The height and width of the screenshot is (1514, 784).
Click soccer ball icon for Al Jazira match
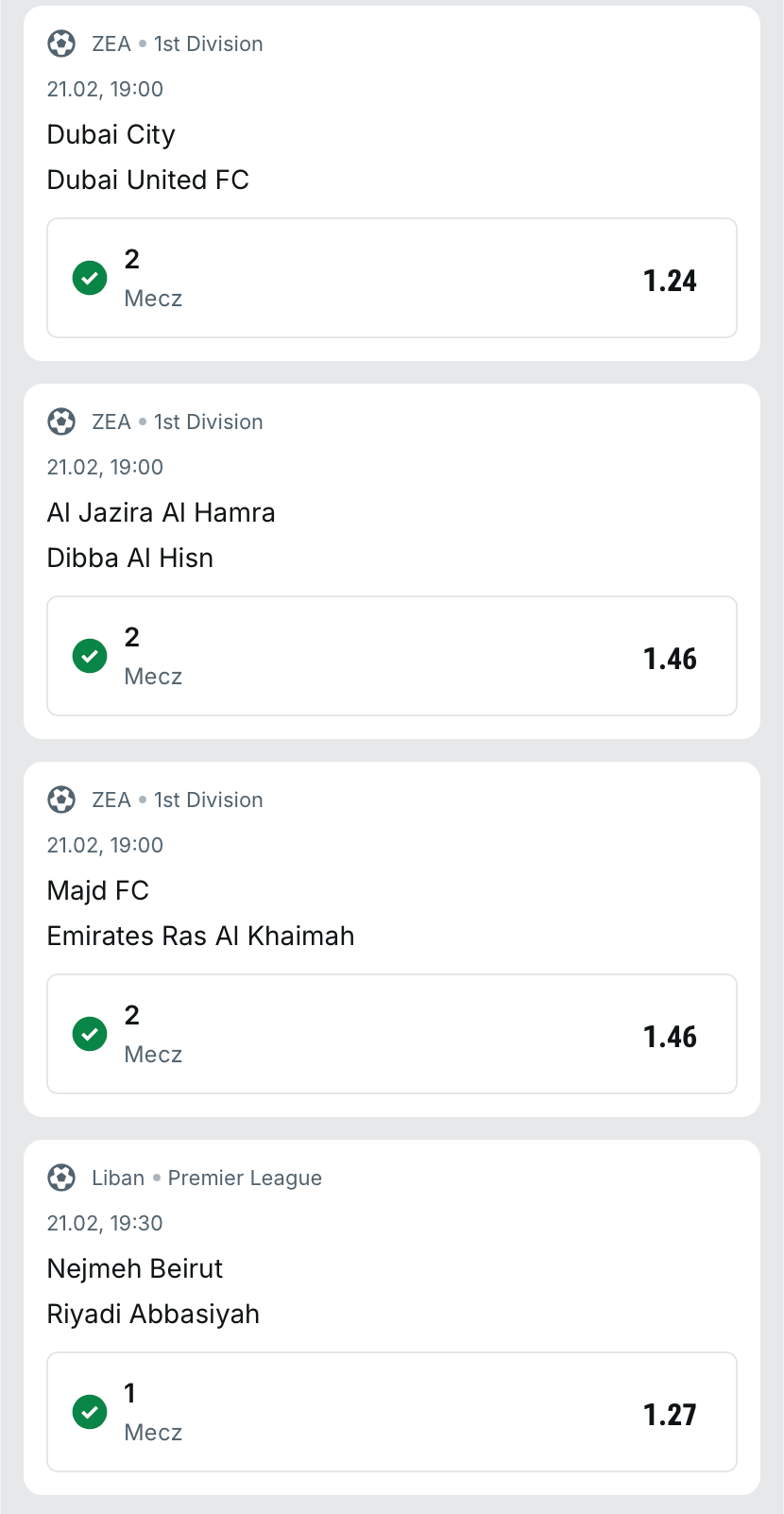point(61,422)
